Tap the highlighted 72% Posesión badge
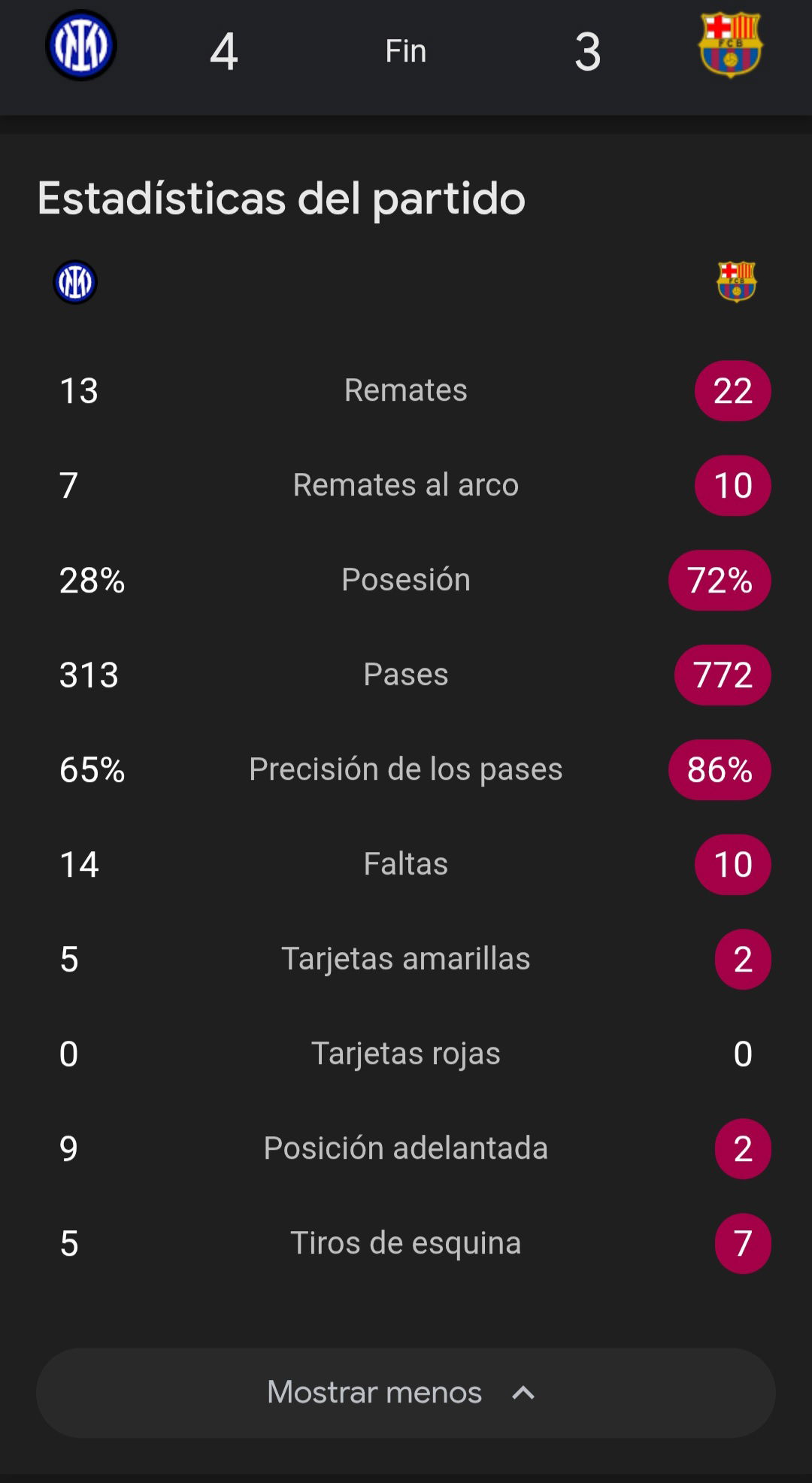 [x=720, y=581]
